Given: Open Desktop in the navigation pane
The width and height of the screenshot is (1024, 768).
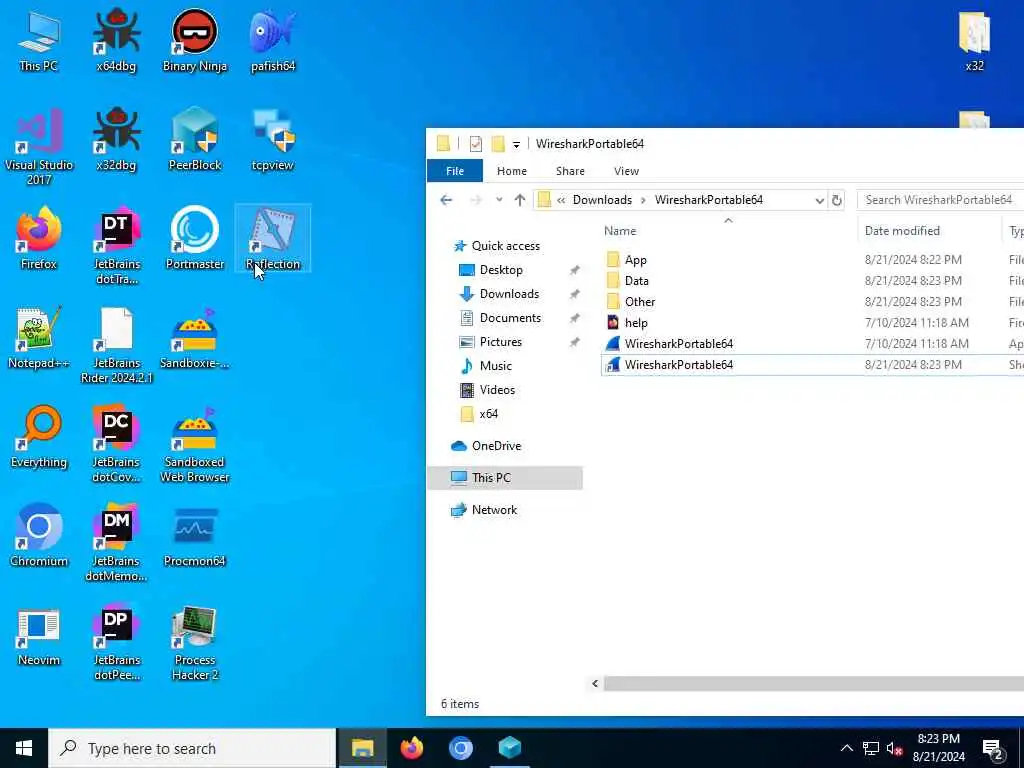Looking at the screenshot, I should click(x=500, y=270).
